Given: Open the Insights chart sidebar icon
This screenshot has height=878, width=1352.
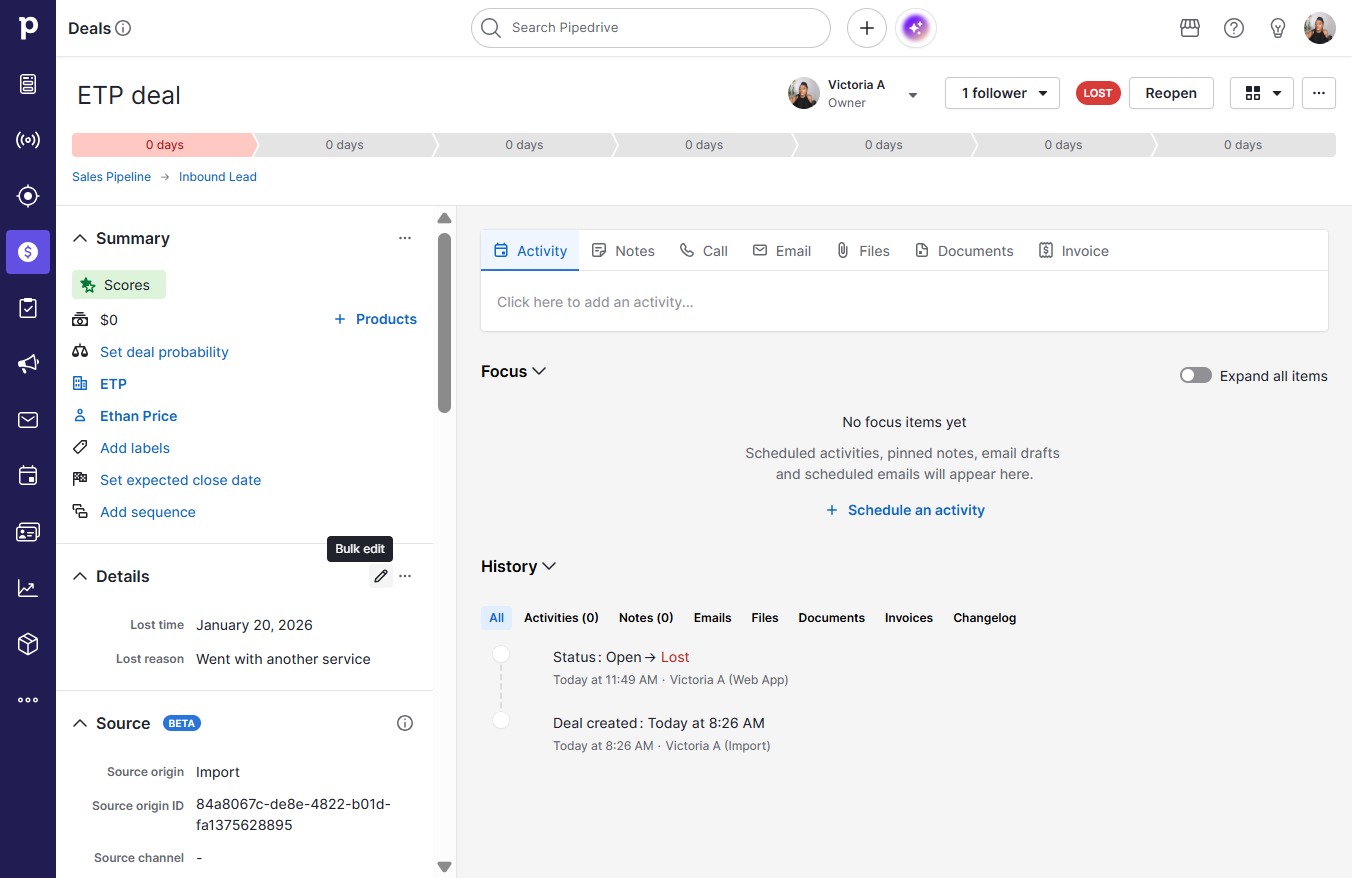Looking at the screenshot, I should click(28, 588).
